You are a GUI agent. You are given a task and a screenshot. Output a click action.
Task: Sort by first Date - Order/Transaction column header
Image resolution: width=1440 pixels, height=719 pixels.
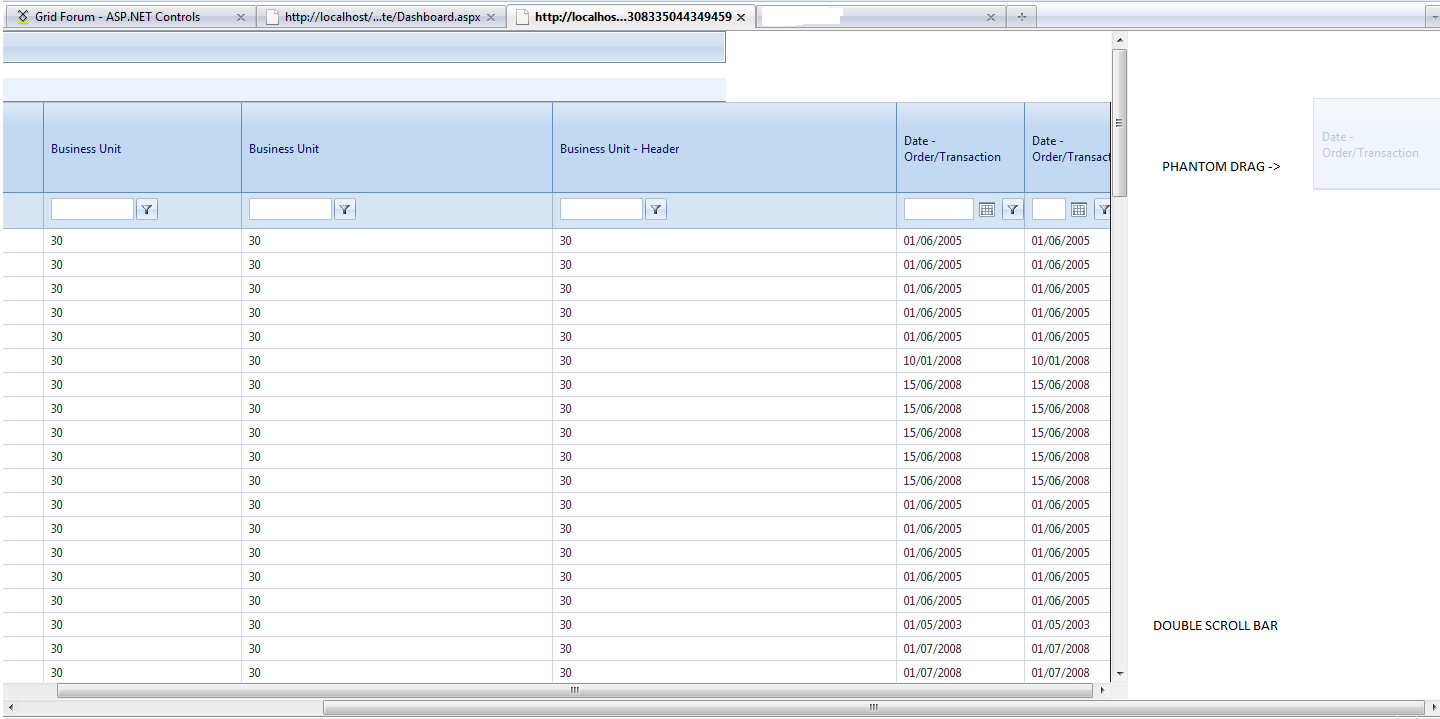[x=952, y=149]
